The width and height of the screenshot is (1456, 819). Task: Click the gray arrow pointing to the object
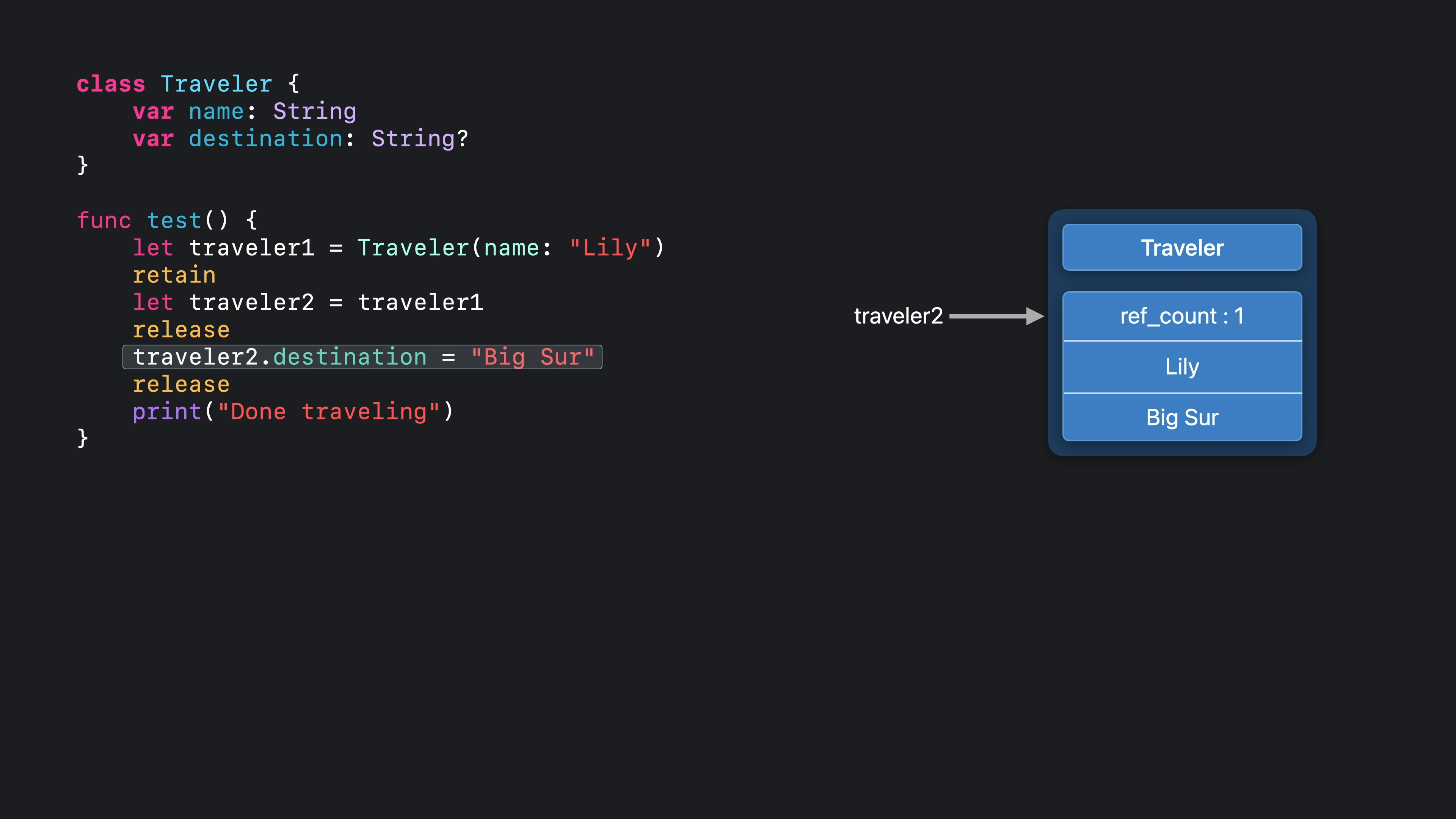[x=996, y=316]
